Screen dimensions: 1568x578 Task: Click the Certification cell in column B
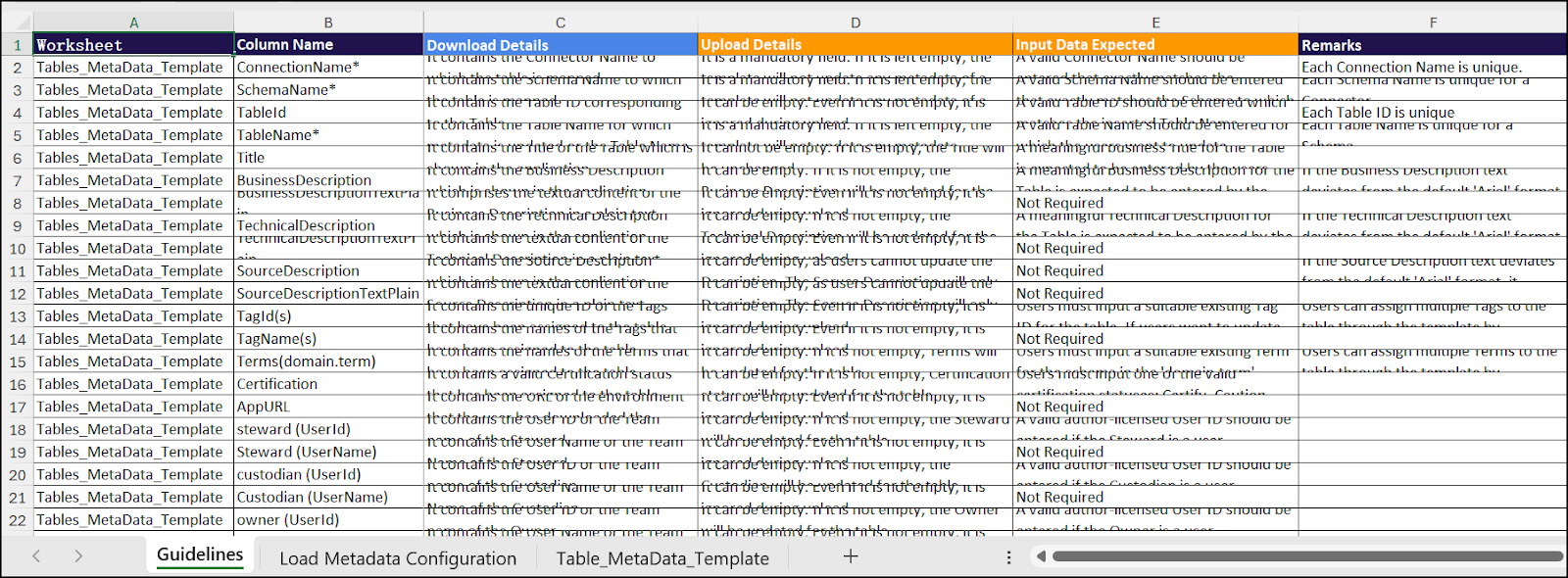pos(328,384)
